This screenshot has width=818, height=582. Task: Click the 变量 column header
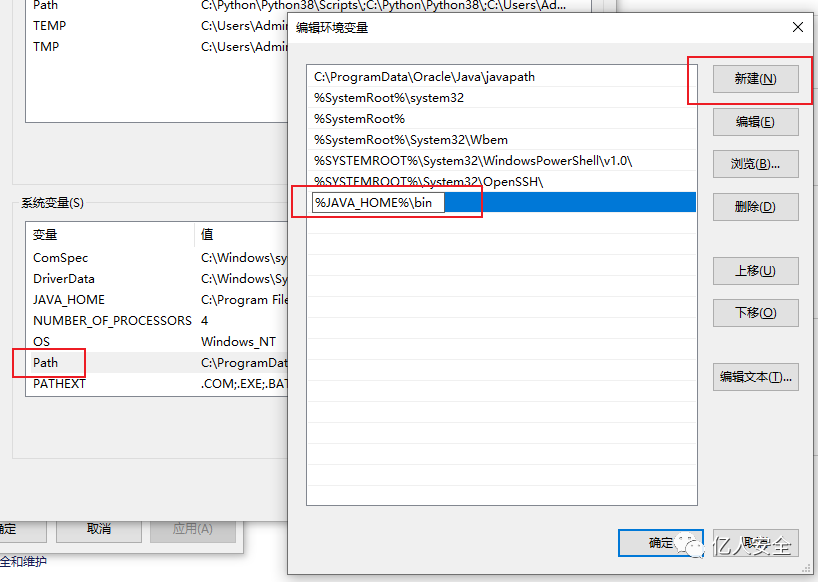[x=110, y=235]
